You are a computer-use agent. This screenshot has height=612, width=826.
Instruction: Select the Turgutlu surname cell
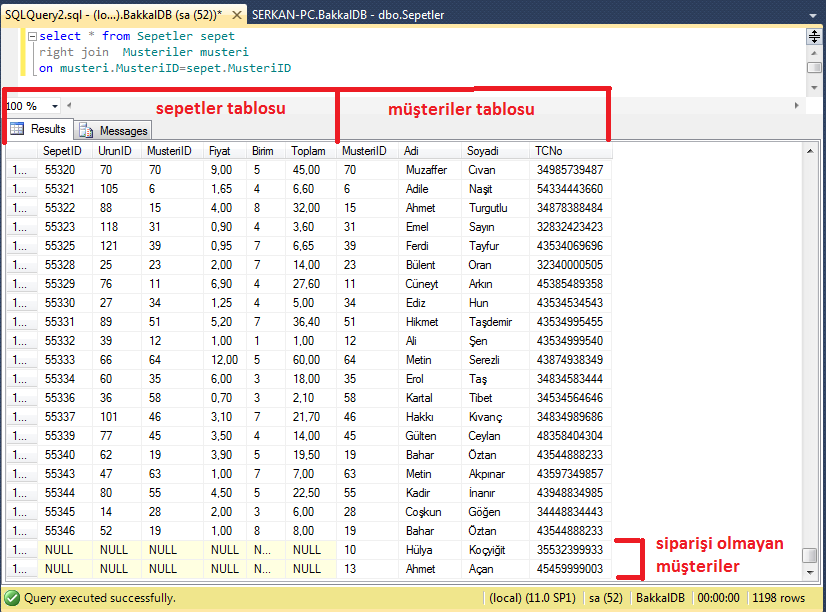[x=495, y=208]
